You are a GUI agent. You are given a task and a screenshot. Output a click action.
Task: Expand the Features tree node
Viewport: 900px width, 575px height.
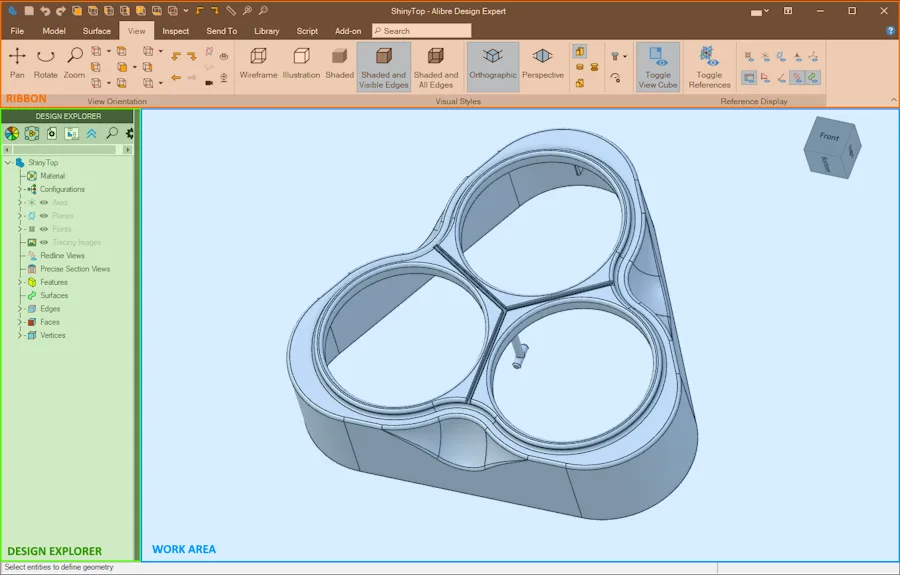tap(20, 282)
